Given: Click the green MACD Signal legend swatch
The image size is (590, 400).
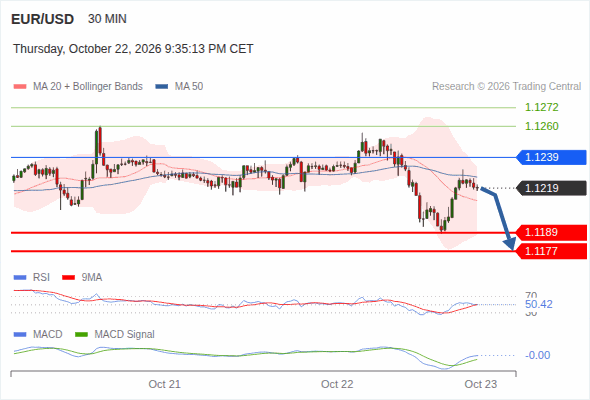Looking at the screenshot, I should tap(81, 334).
